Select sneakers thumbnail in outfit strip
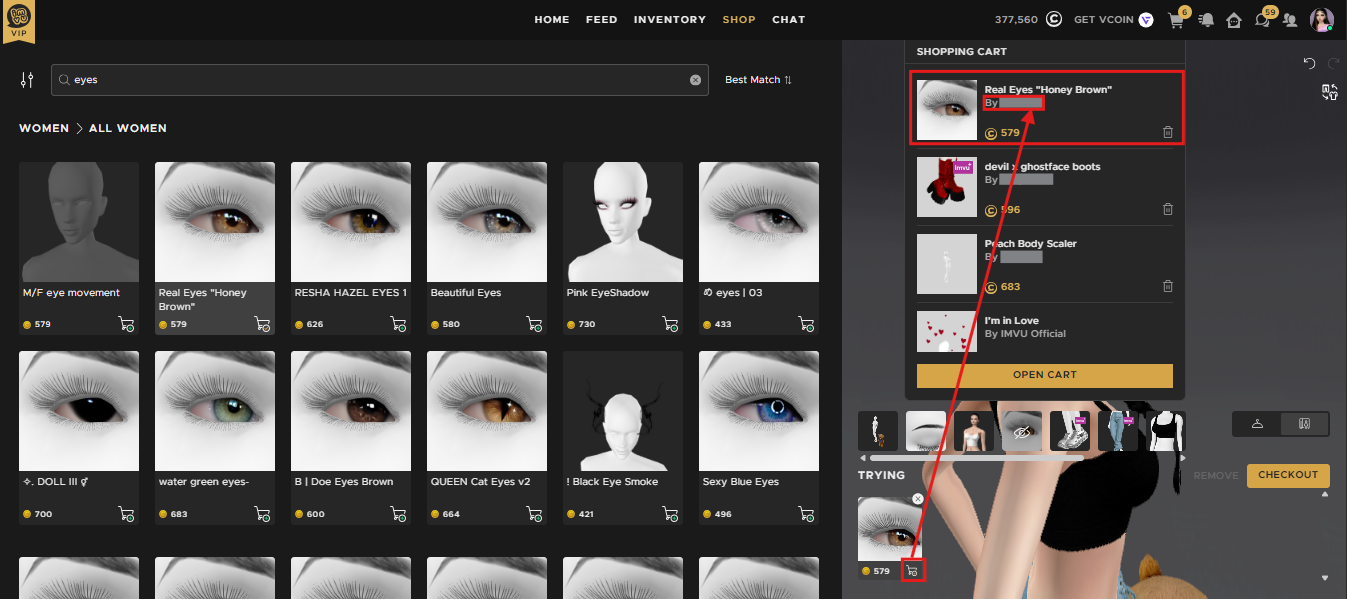The height and width of the screenshot is (599, 1347). [x=1070, y=431]
